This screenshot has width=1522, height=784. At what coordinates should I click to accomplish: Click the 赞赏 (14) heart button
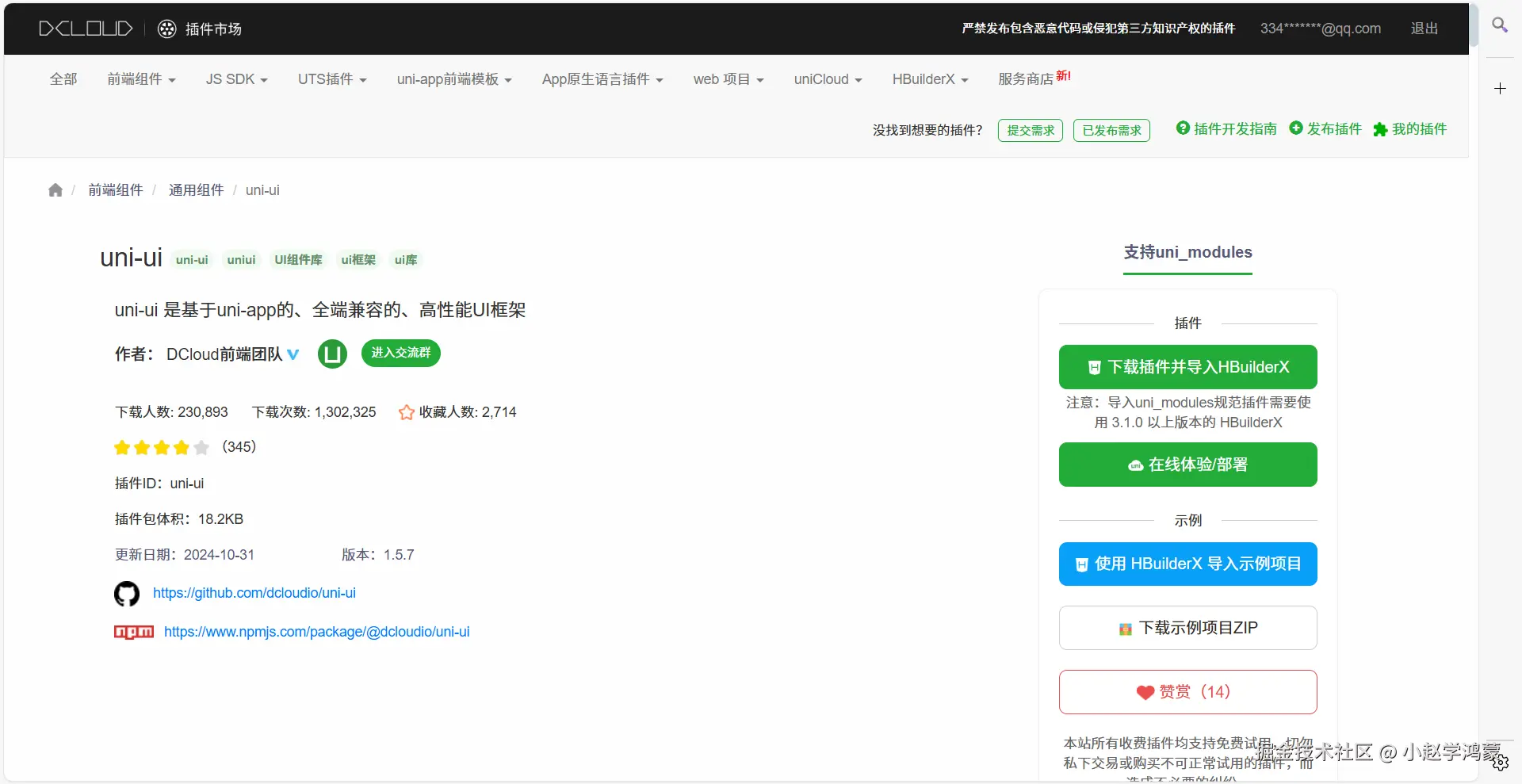point(1187,692)
